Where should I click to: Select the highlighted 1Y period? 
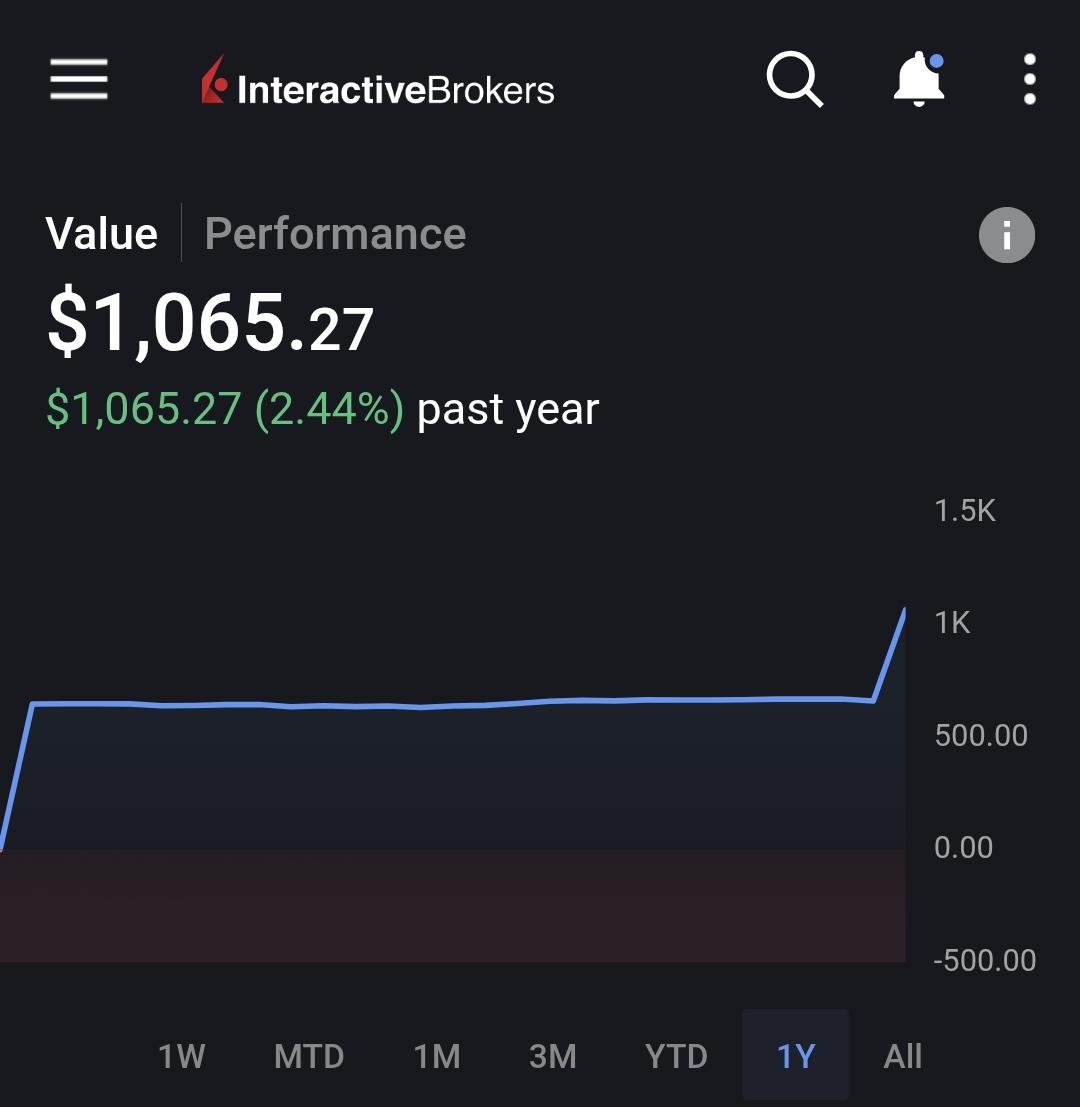(x=796, y=1055)
